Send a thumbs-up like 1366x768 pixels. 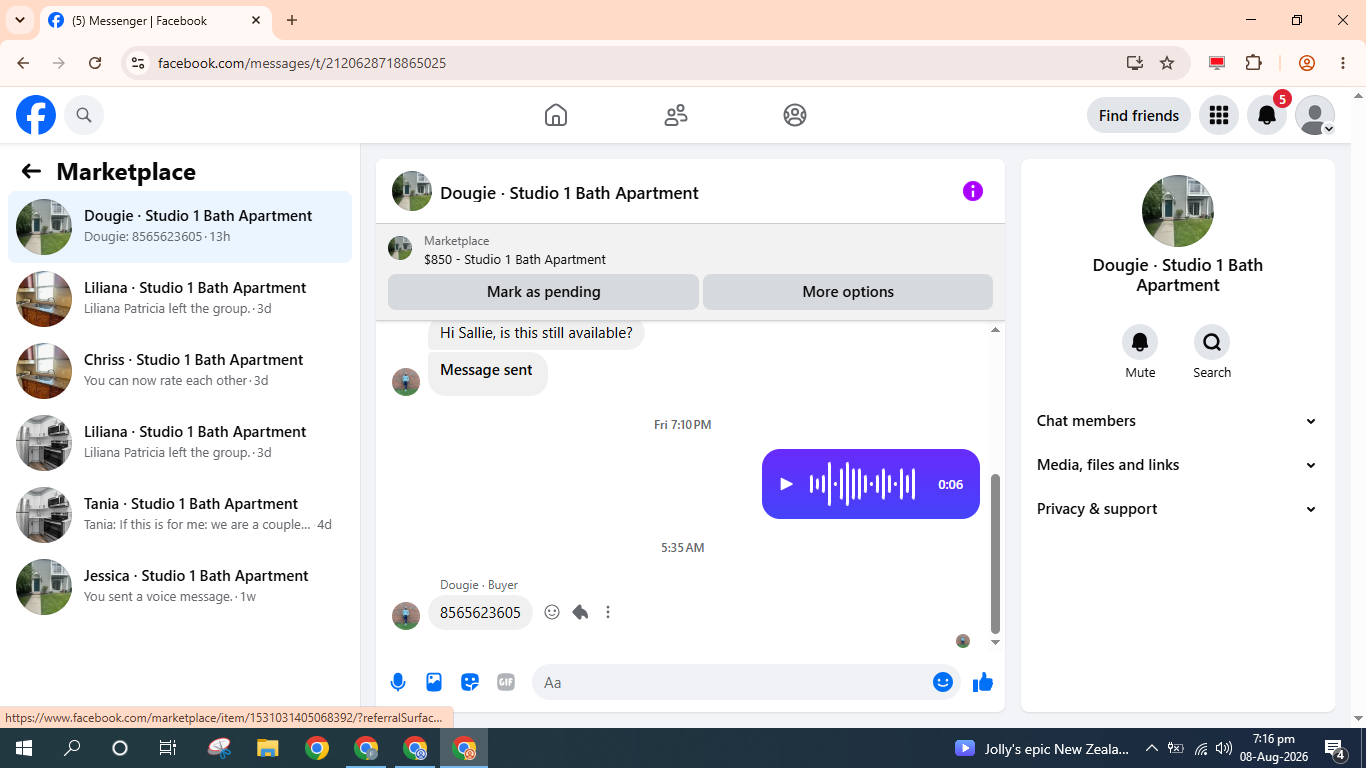983,682
